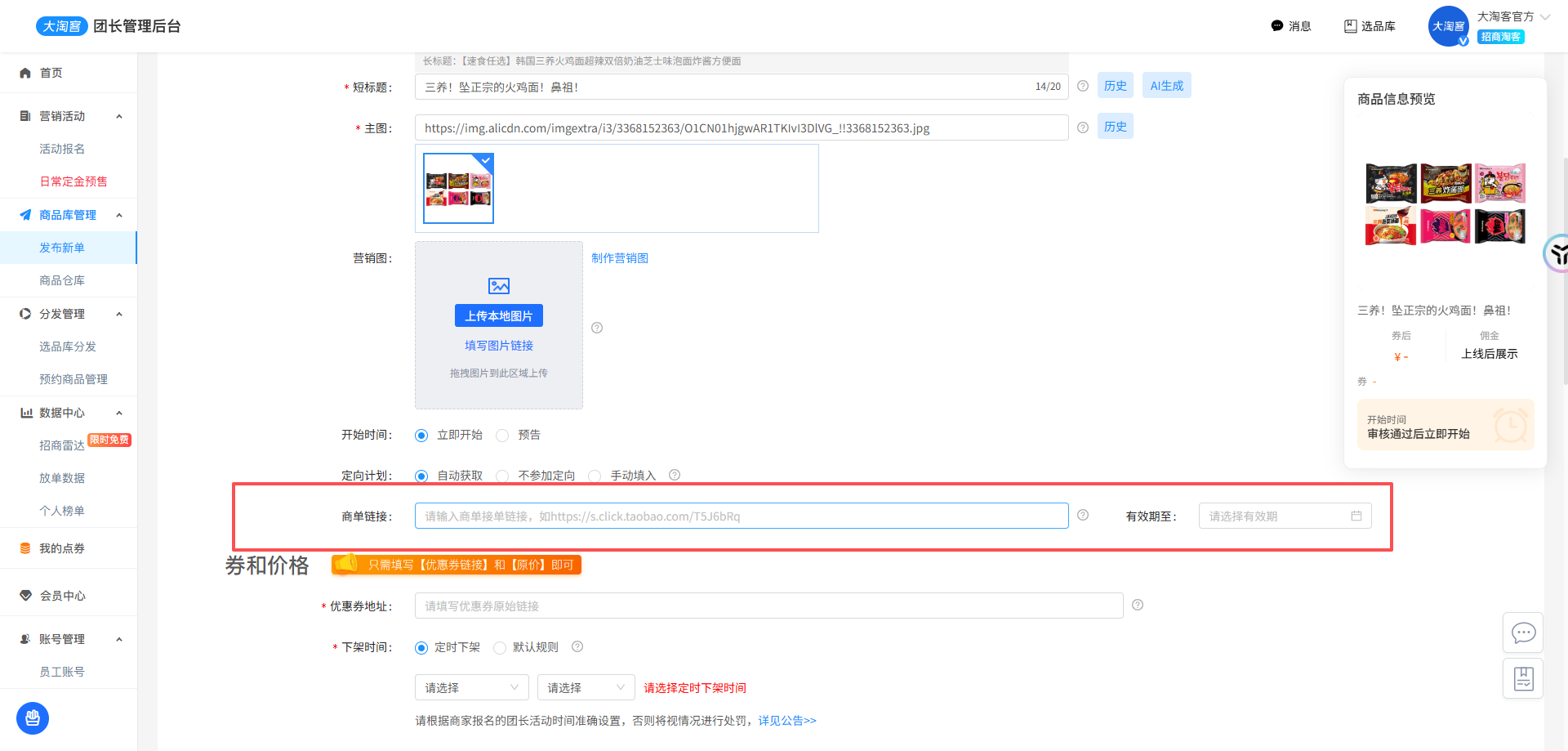This screenshot has height=751, width=1568.
Task: Open the chat support floating icon
Action: [1523, 633]
